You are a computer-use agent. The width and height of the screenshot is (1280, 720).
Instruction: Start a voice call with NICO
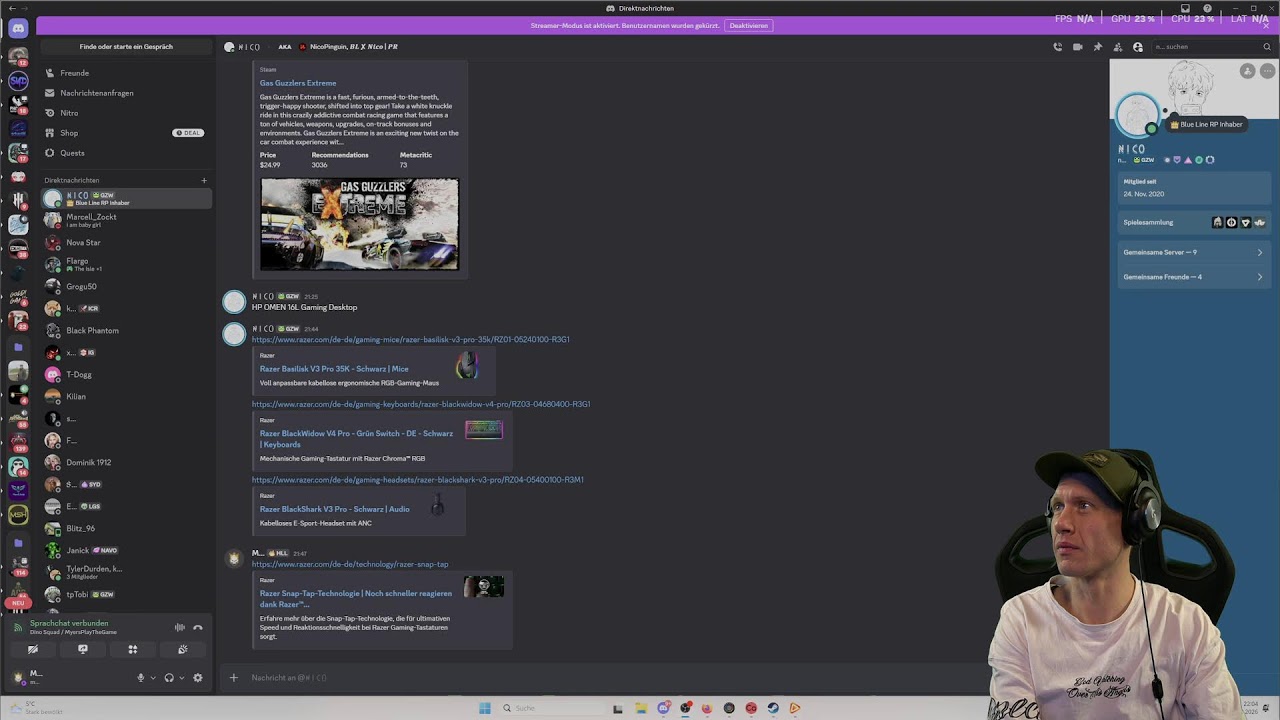[x=1058, y=47]
